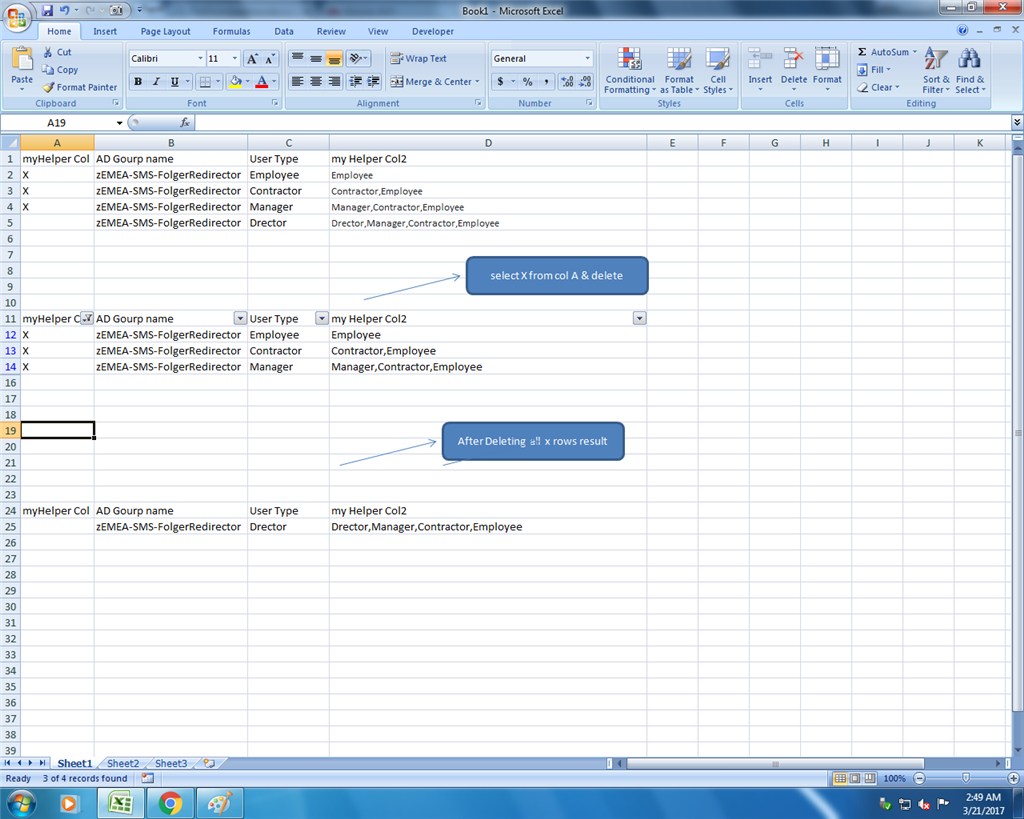Toggle Underline formatting

174,82
